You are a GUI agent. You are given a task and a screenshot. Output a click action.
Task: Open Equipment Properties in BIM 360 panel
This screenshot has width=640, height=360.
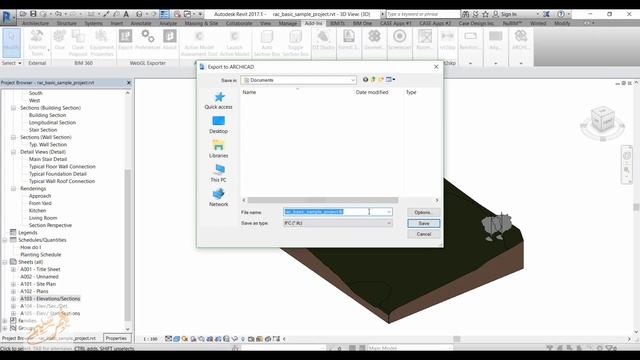[102, 42]
